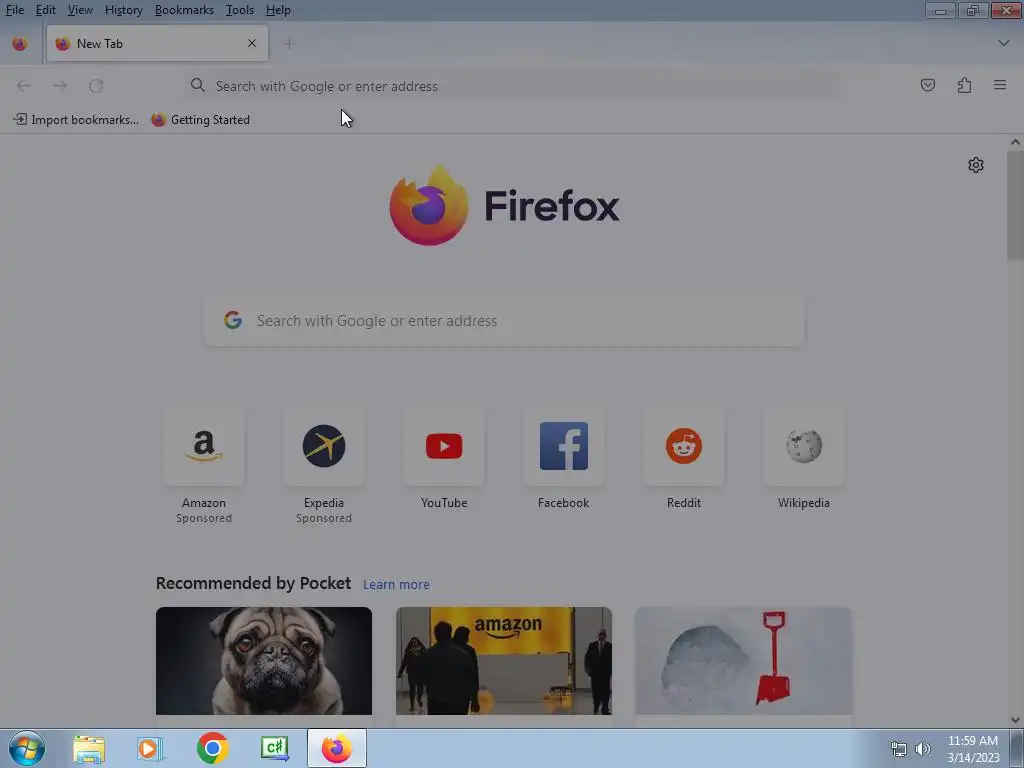Open the Windows Start menu
Screen dimensions: 1024x768
(27, 748)
